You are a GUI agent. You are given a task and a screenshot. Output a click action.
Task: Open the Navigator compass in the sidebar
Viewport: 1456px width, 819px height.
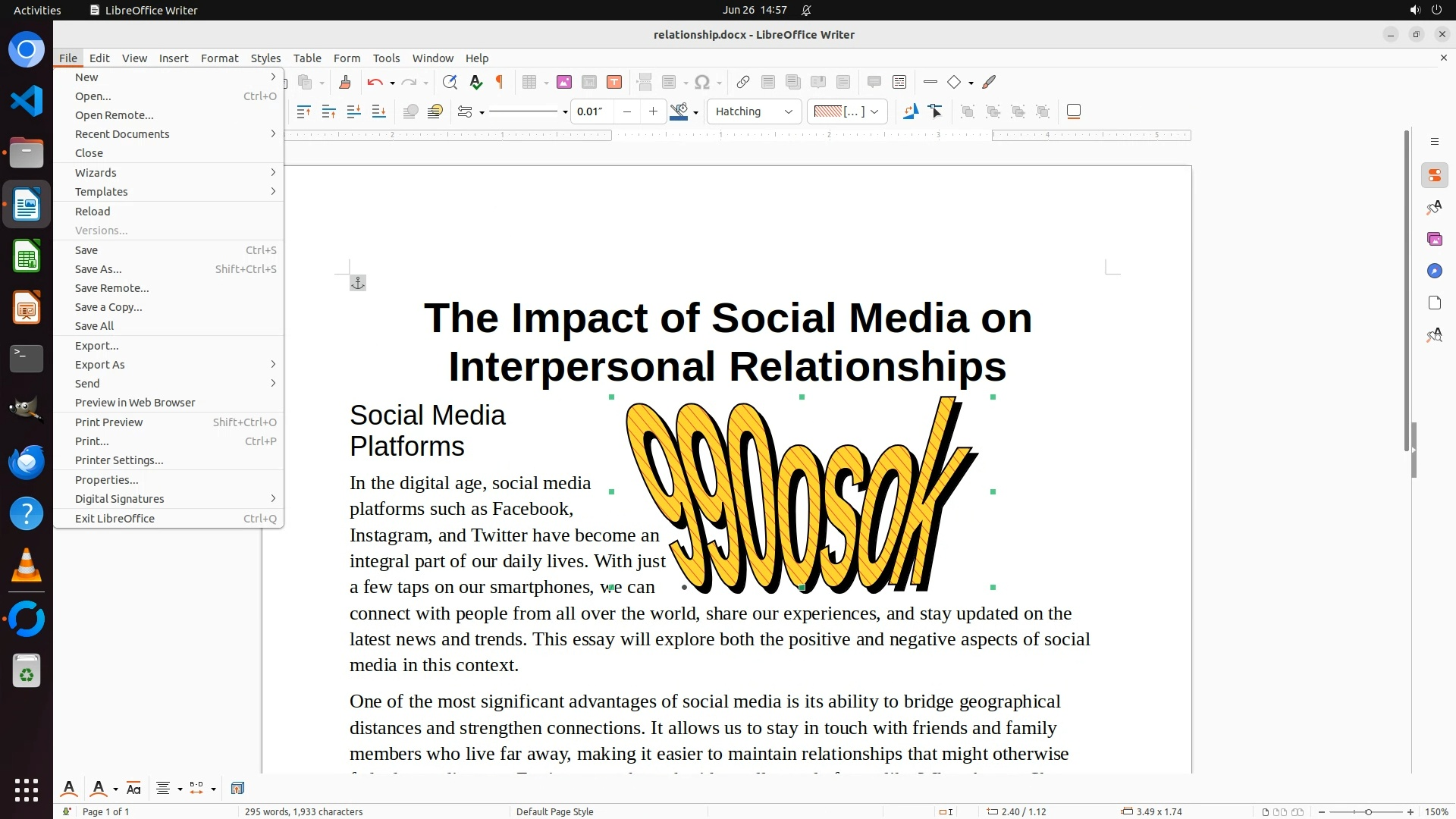pyautogui.click(x=1434, y=271)
